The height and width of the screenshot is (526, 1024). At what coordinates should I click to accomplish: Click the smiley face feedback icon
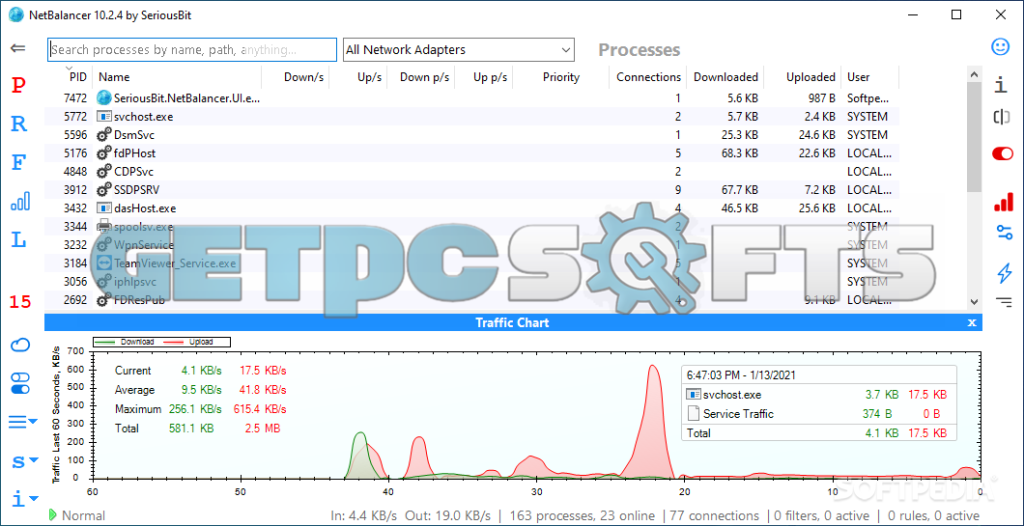click(1000, 46)
